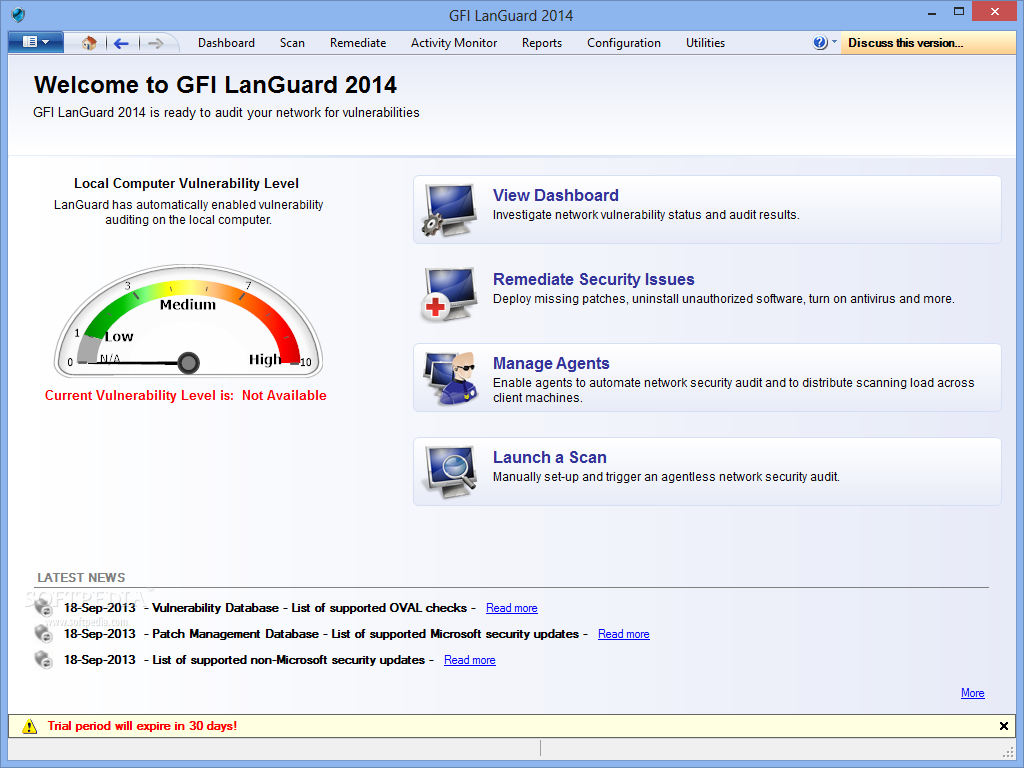Screen dimensions: 1024x768
Task: Click the 'Trial period will expire in 30 days!' message
Action: pyautogui.click(x=142, y=726)
